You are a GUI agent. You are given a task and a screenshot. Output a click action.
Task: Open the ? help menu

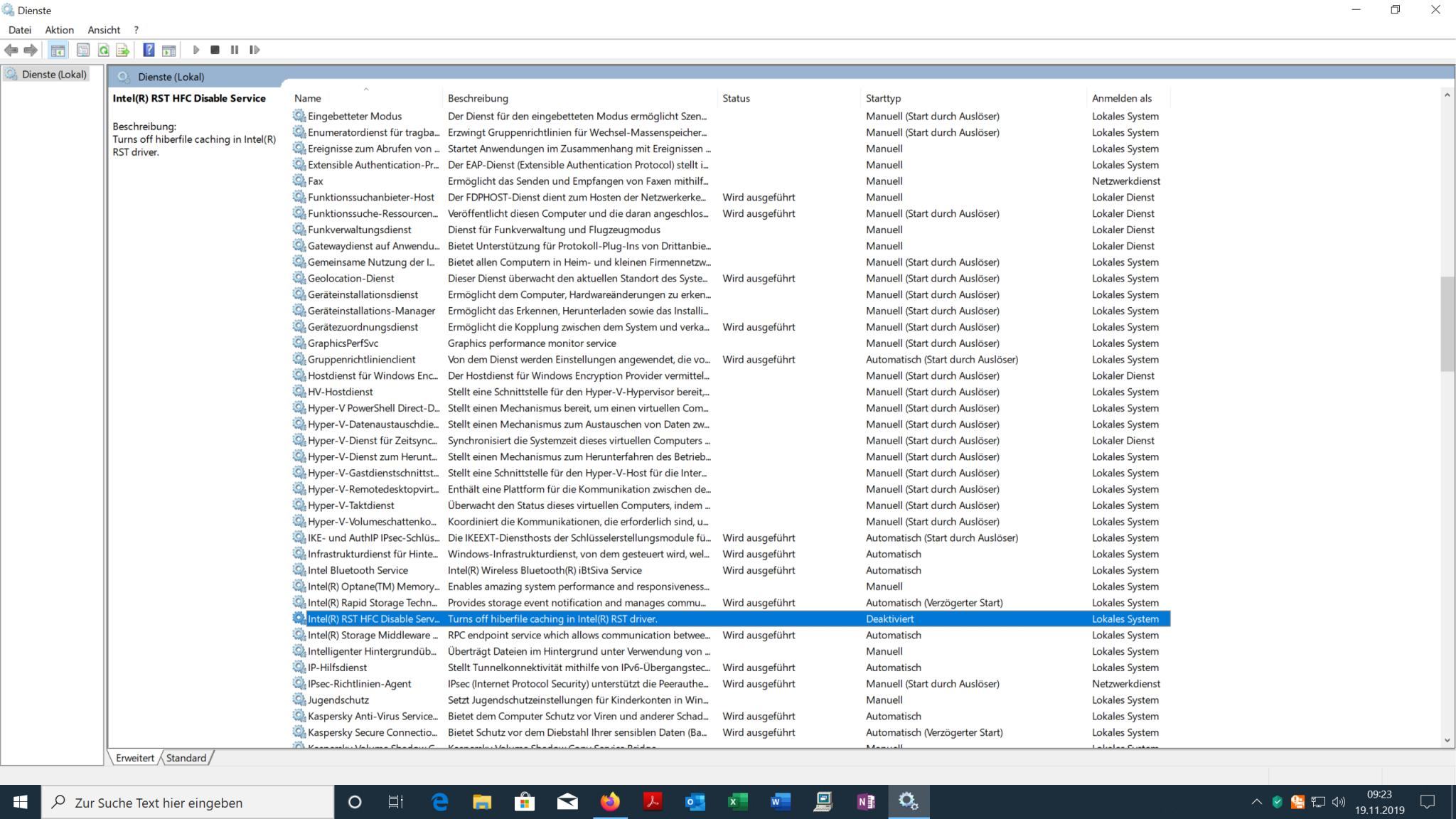[136, 30]
